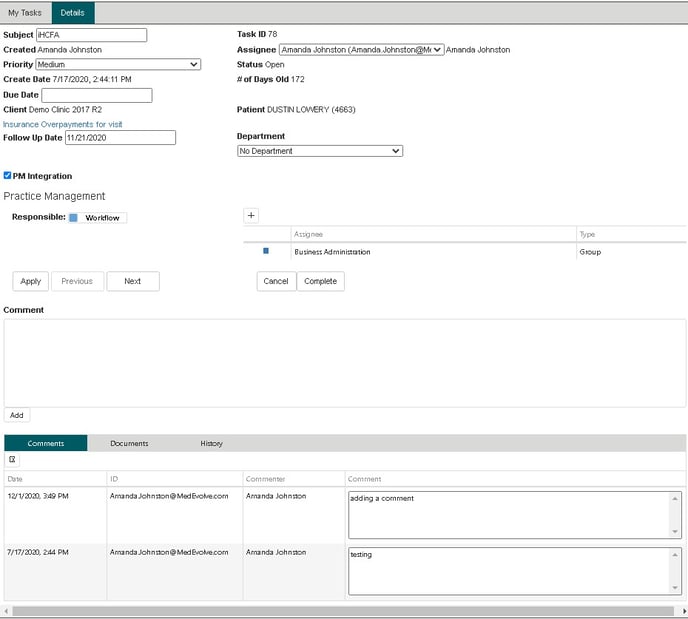Viewport: 688px width, 619px height.
Task: Expand the Department dropdown
Action: click(x=319, y=151)
